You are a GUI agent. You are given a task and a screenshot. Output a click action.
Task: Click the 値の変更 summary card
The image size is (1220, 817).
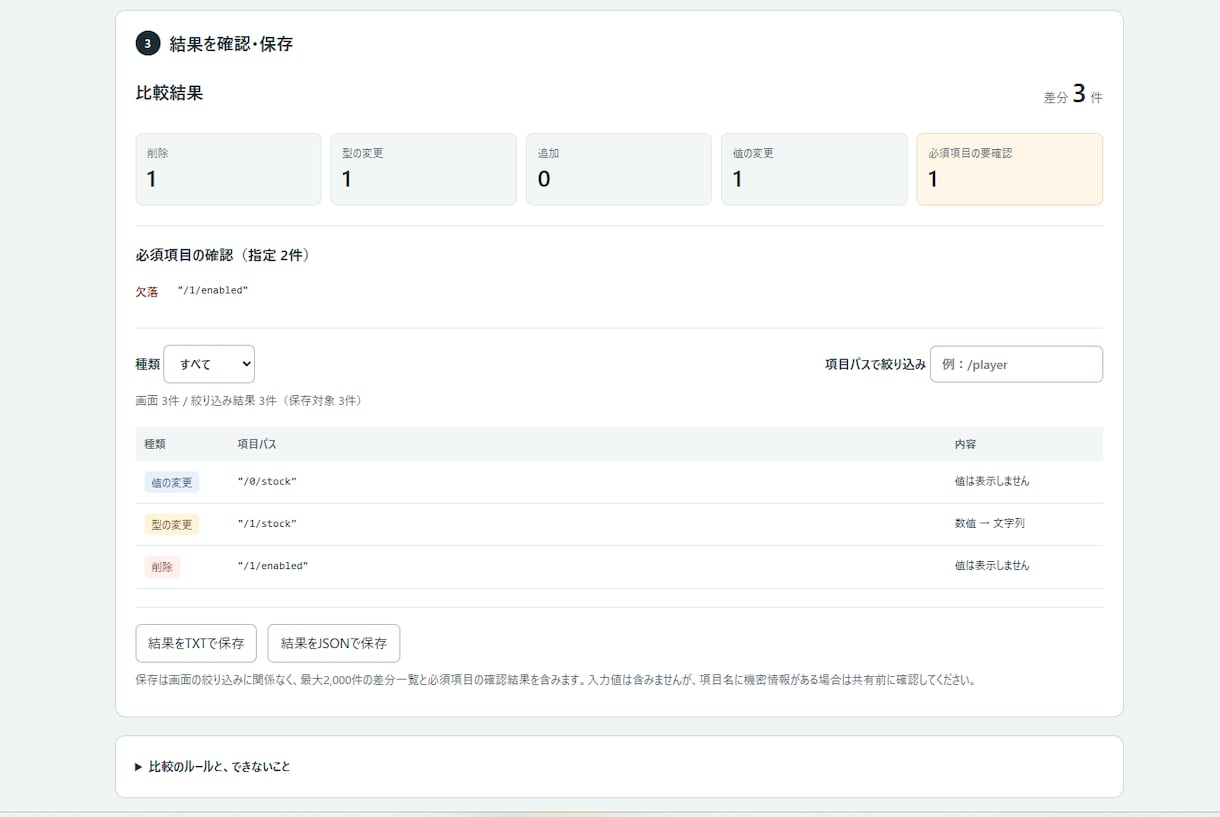click(814, 169)
